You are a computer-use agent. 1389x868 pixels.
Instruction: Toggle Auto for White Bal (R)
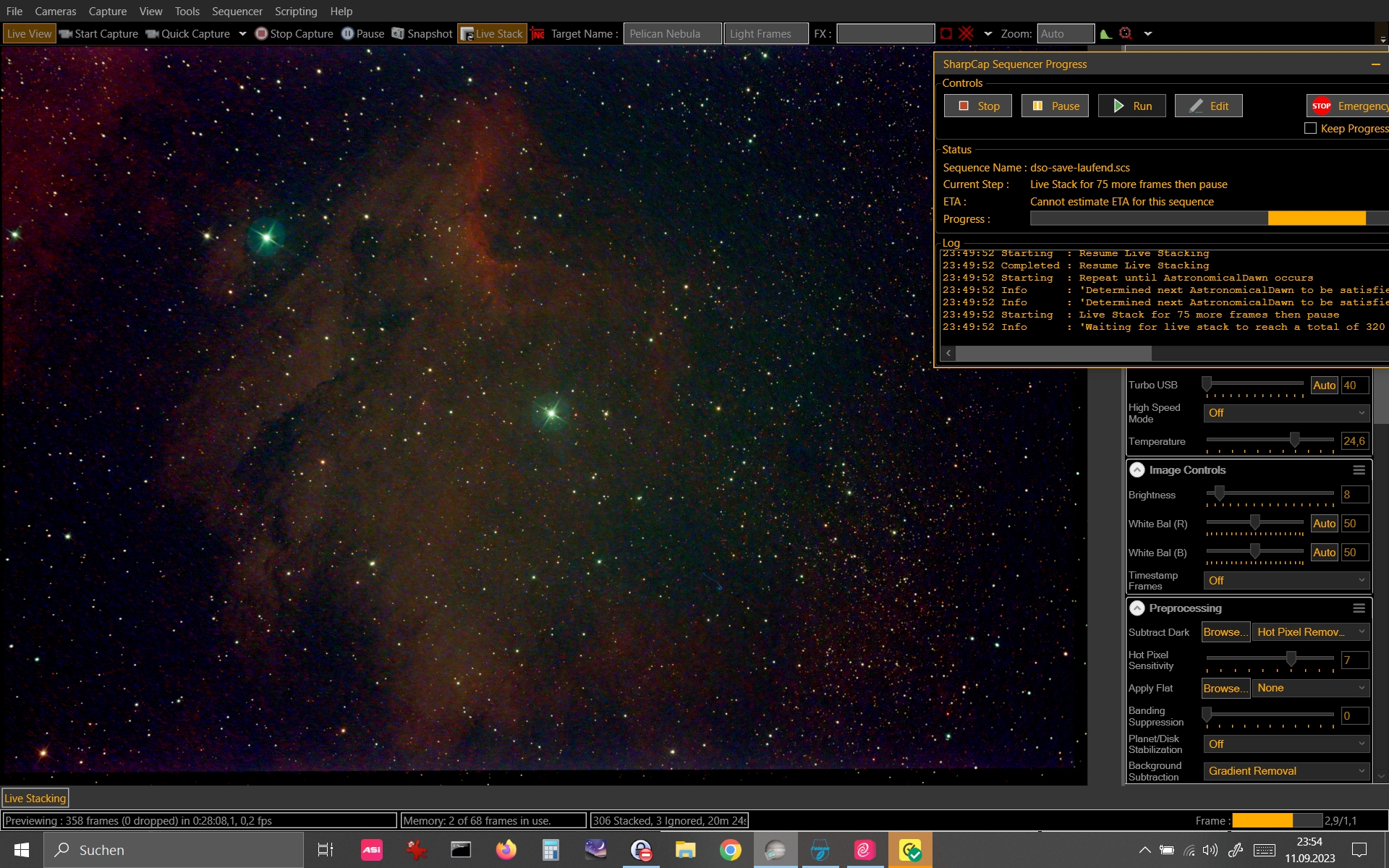[x=1324, y=524]
